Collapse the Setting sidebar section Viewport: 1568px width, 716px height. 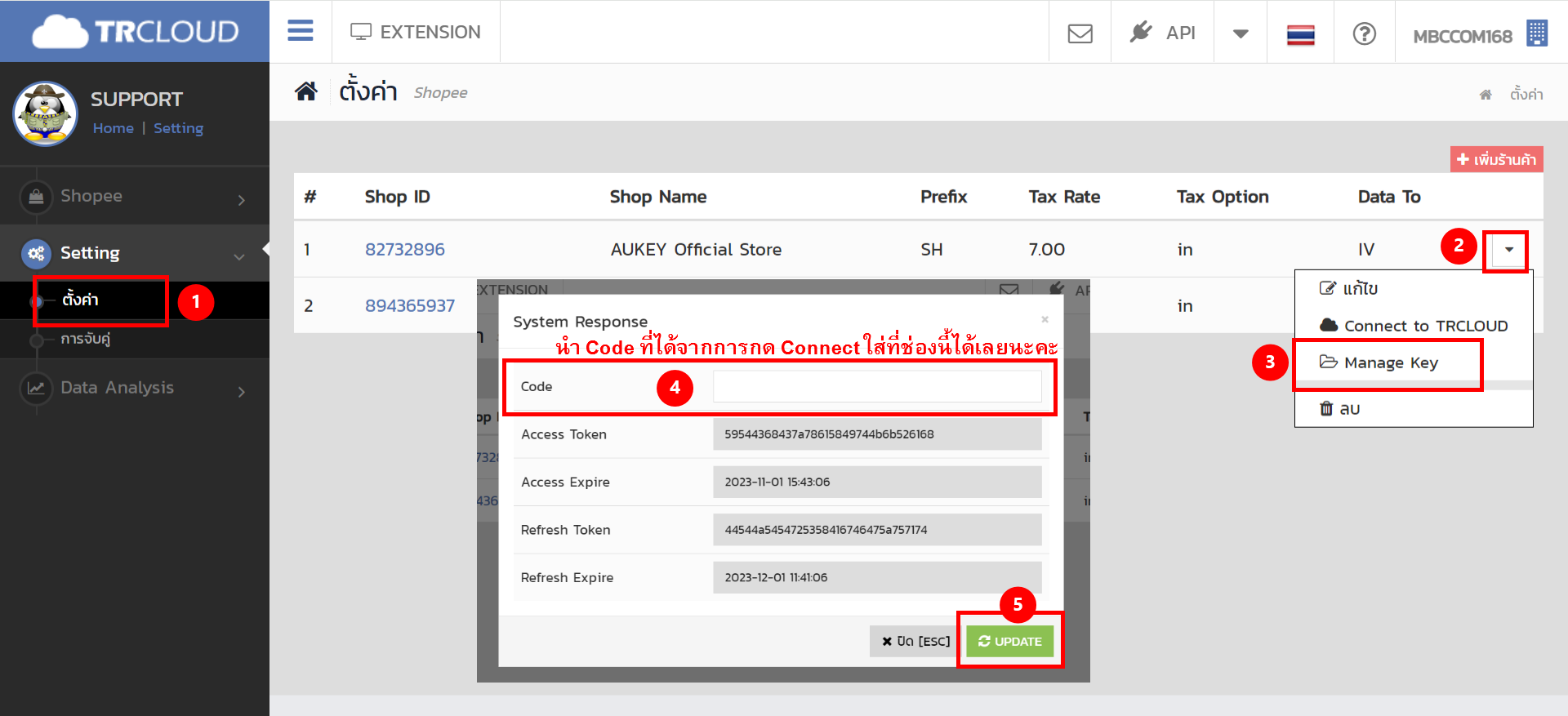click(135, 253)
